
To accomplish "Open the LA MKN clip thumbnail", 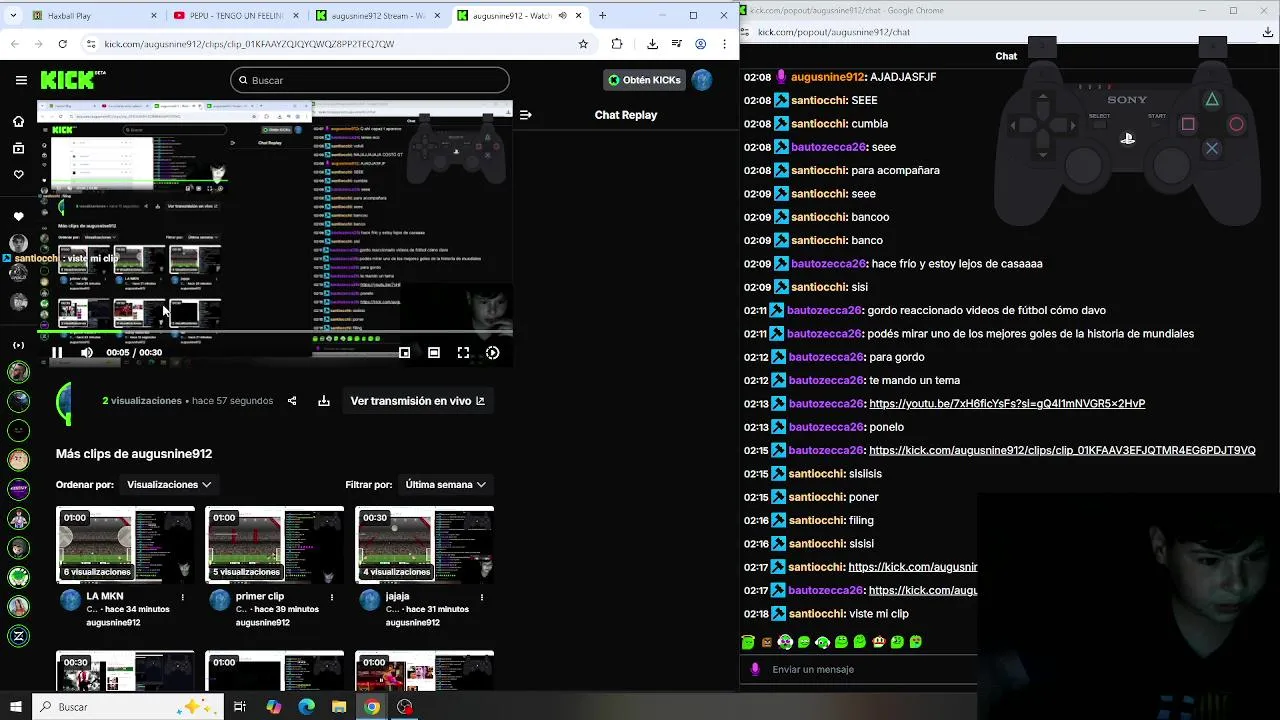I will click(125, 544).
